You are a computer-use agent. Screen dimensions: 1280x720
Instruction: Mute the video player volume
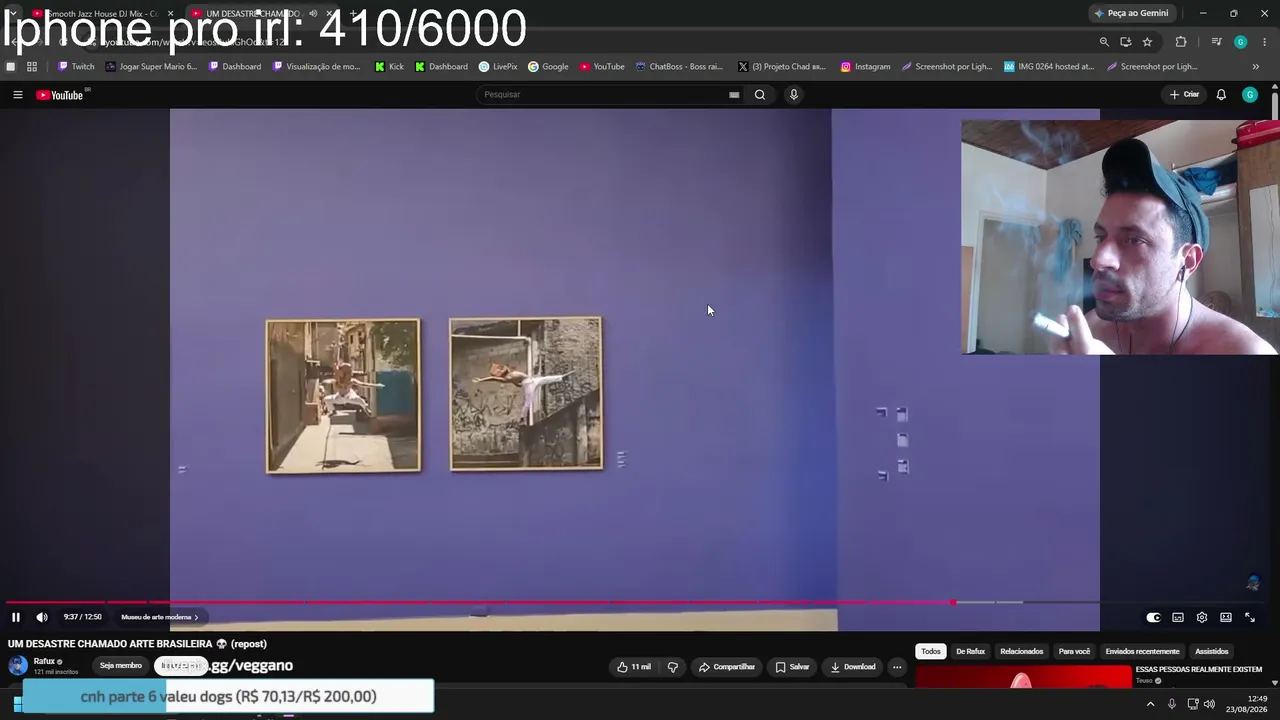(42, 617)
